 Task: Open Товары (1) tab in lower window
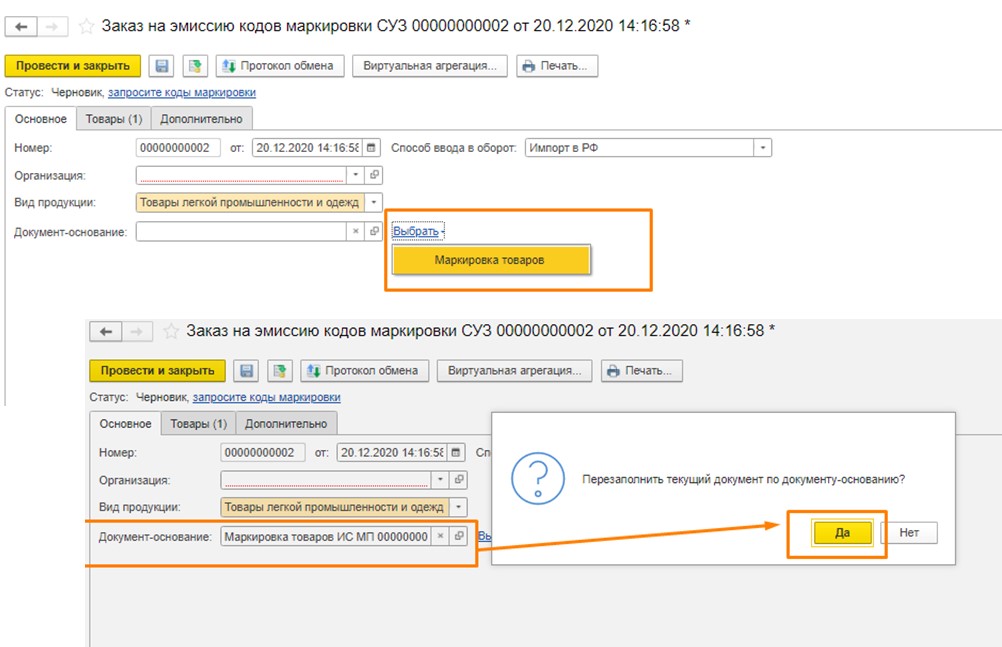pos(199,424)
